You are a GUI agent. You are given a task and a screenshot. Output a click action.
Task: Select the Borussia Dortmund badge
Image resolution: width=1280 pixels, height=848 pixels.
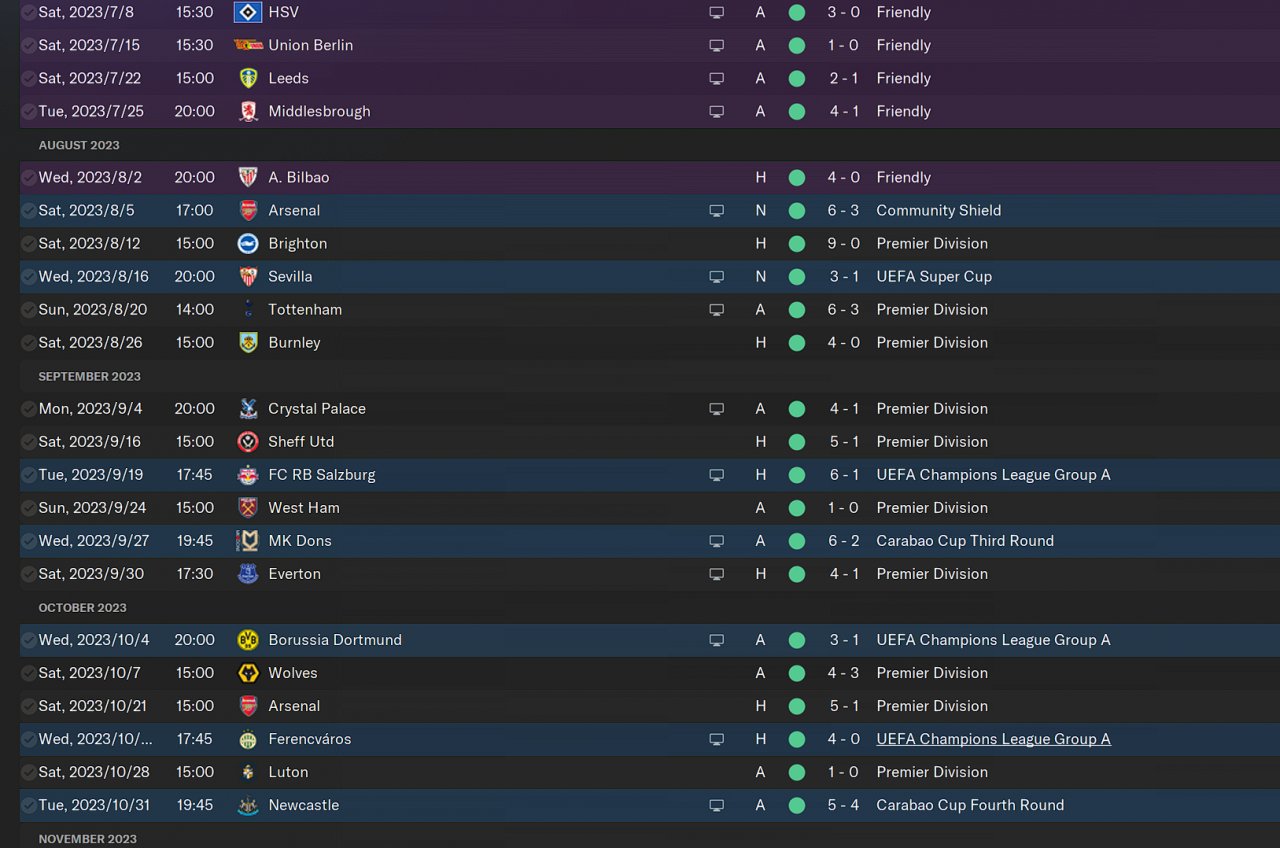click(x=247, y=640)
